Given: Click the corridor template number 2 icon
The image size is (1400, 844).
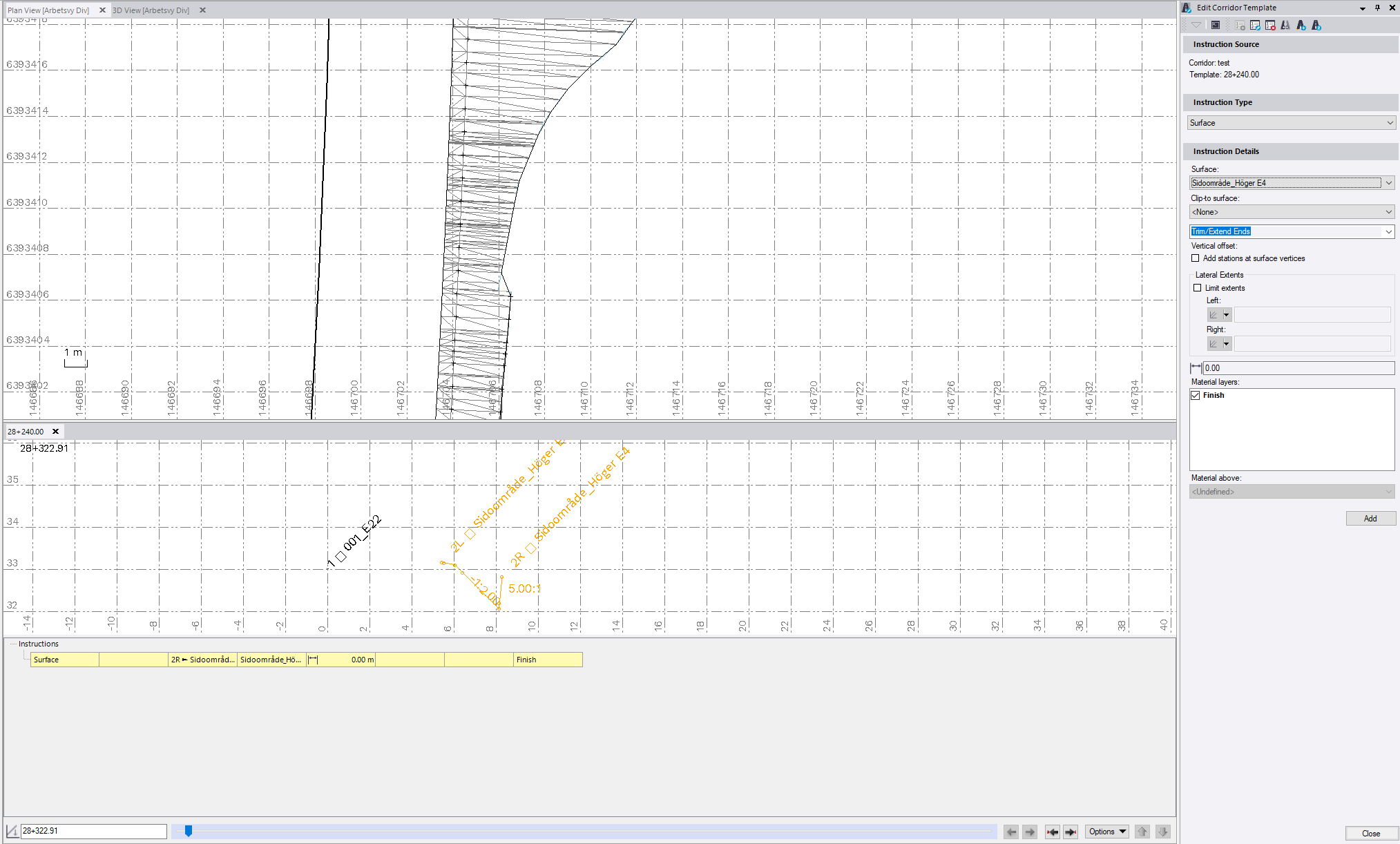Looking at the screenshot, I should tap(1316, 26).
